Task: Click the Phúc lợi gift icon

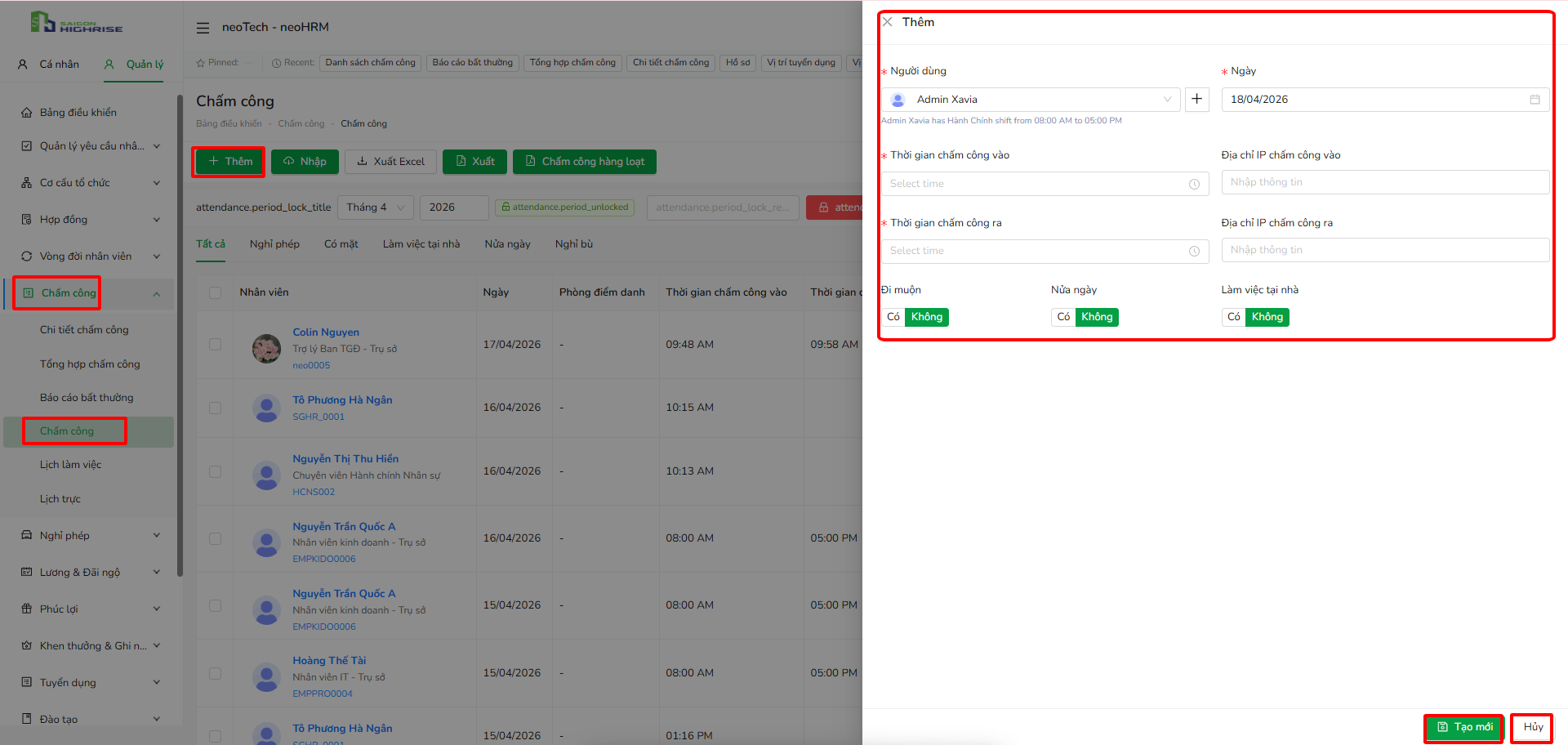Action: [27, 609]
